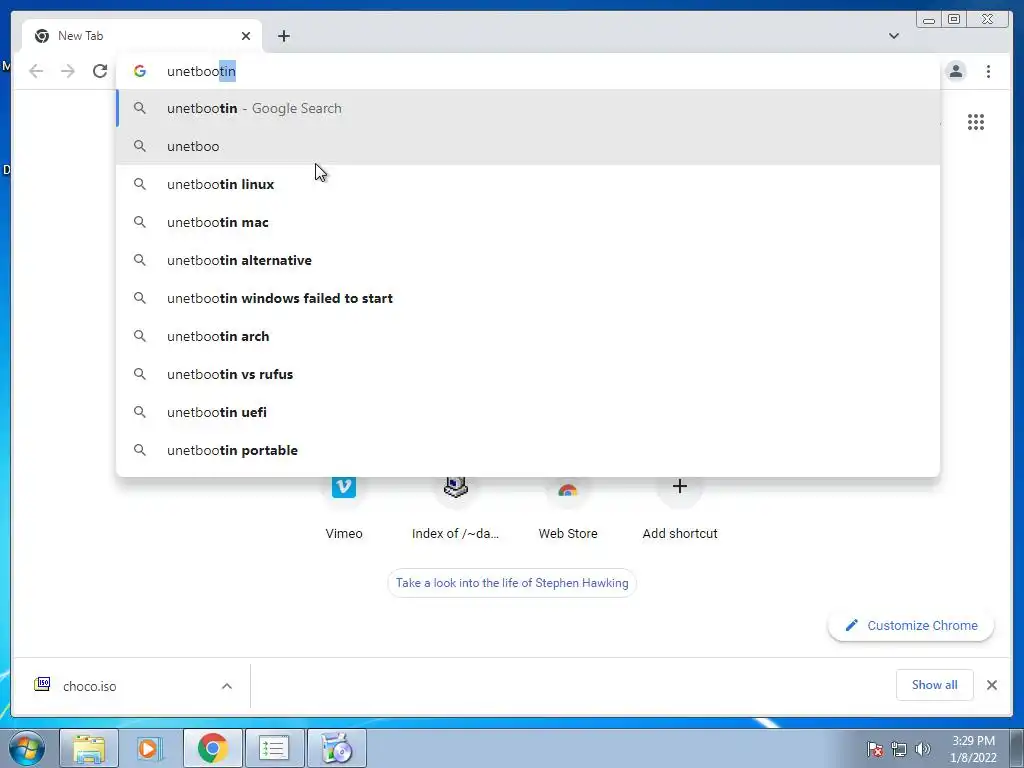Open the Chrome profile avatar
This screenshot has width=1024, height=768.
pyautogui.click(x=955, y=71)
